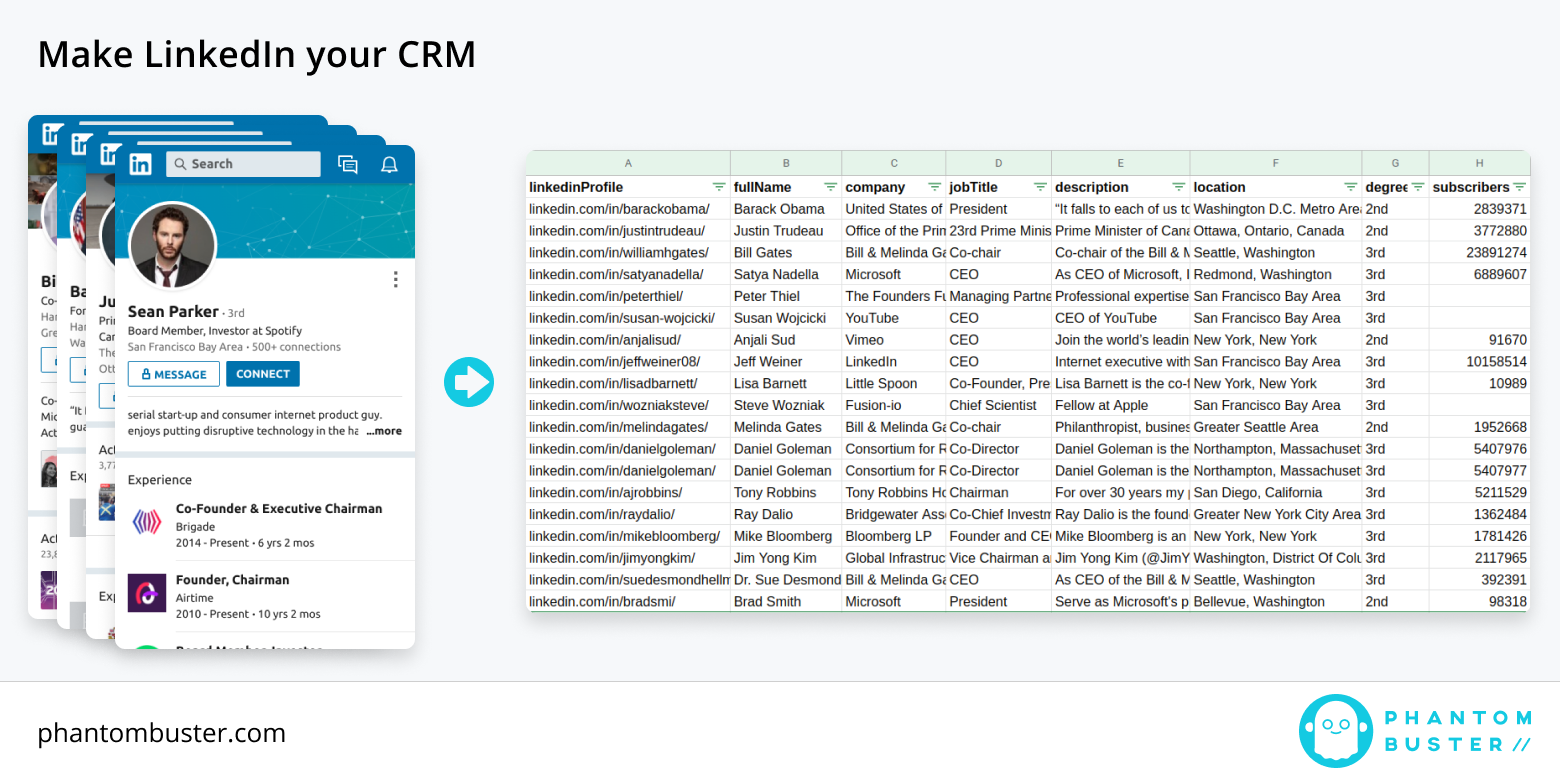Viewport: 1560px width, 780px height.
Task: Select spreadsheet column C header
Action: tap(894, 163)
